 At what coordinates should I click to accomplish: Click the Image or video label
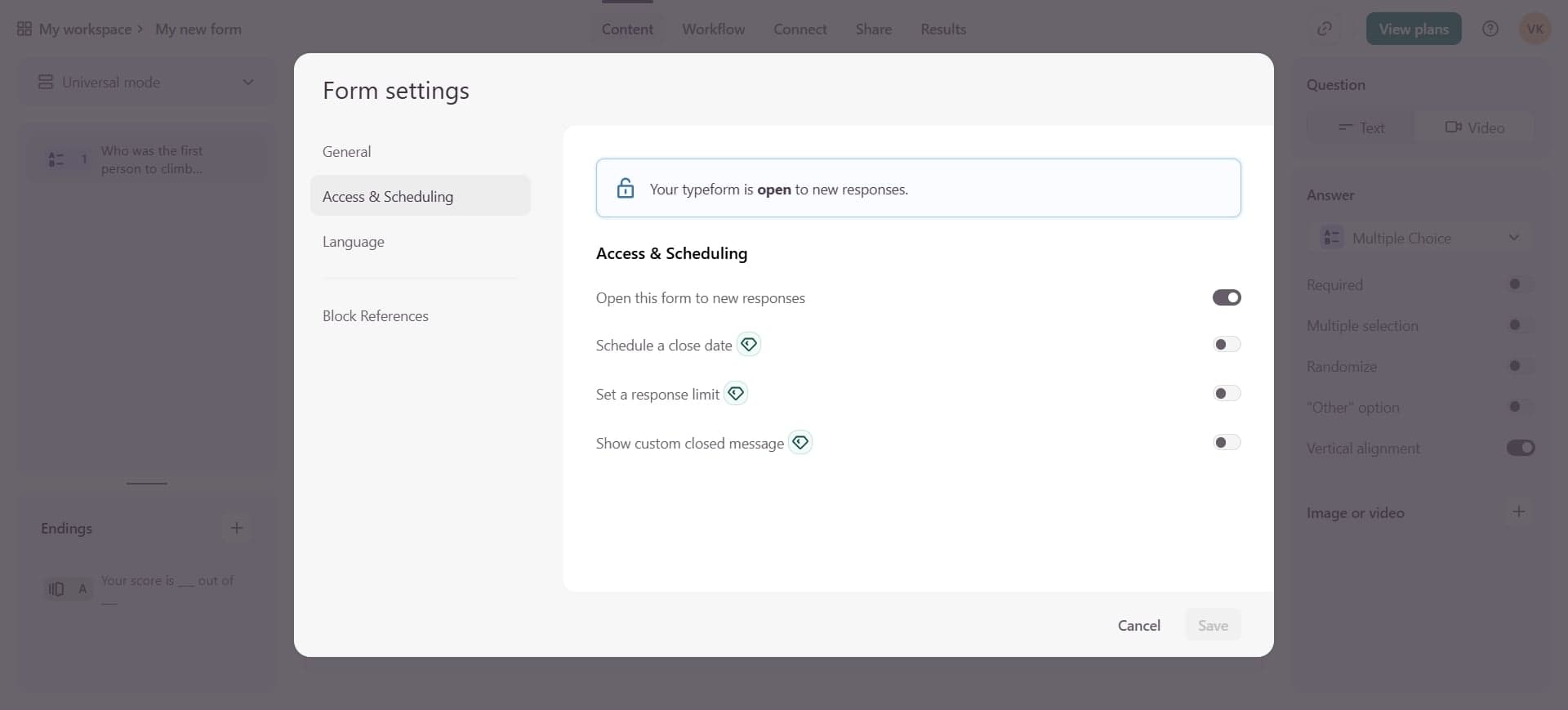(1355, 512)
